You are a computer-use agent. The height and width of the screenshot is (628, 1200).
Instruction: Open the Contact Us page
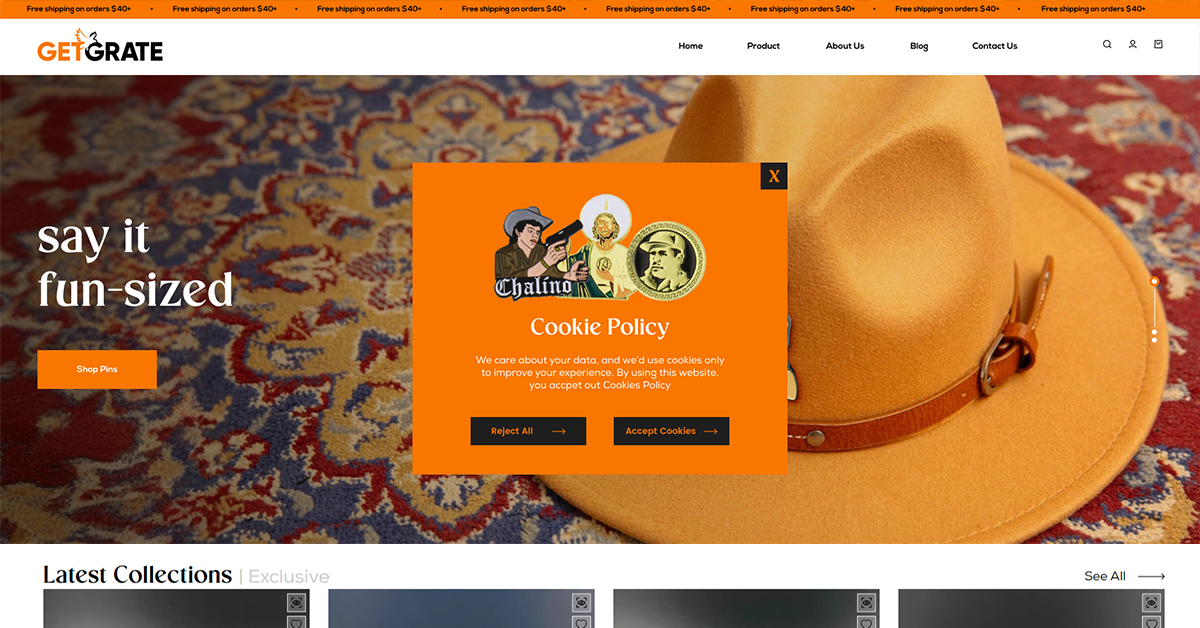(994, 46)
